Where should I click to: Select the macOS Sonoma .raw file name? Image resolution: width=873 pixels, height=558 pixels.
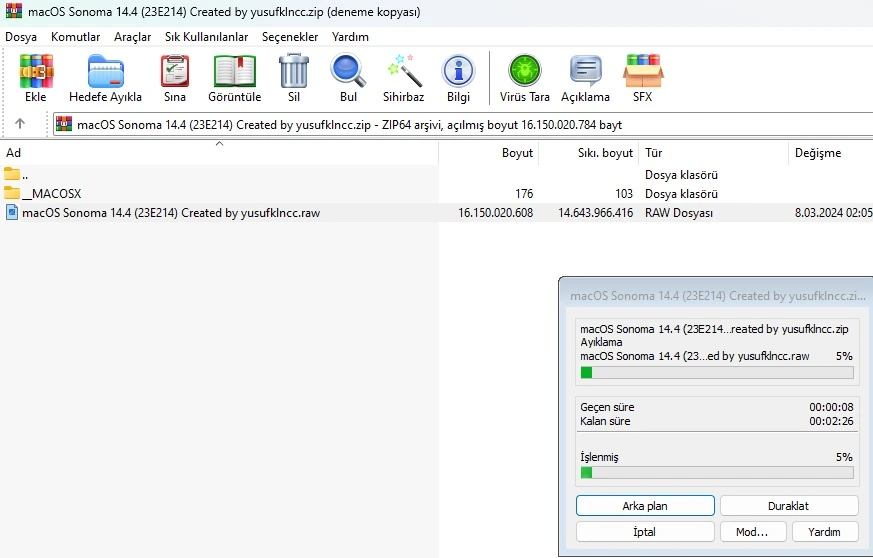pos(171,213)
